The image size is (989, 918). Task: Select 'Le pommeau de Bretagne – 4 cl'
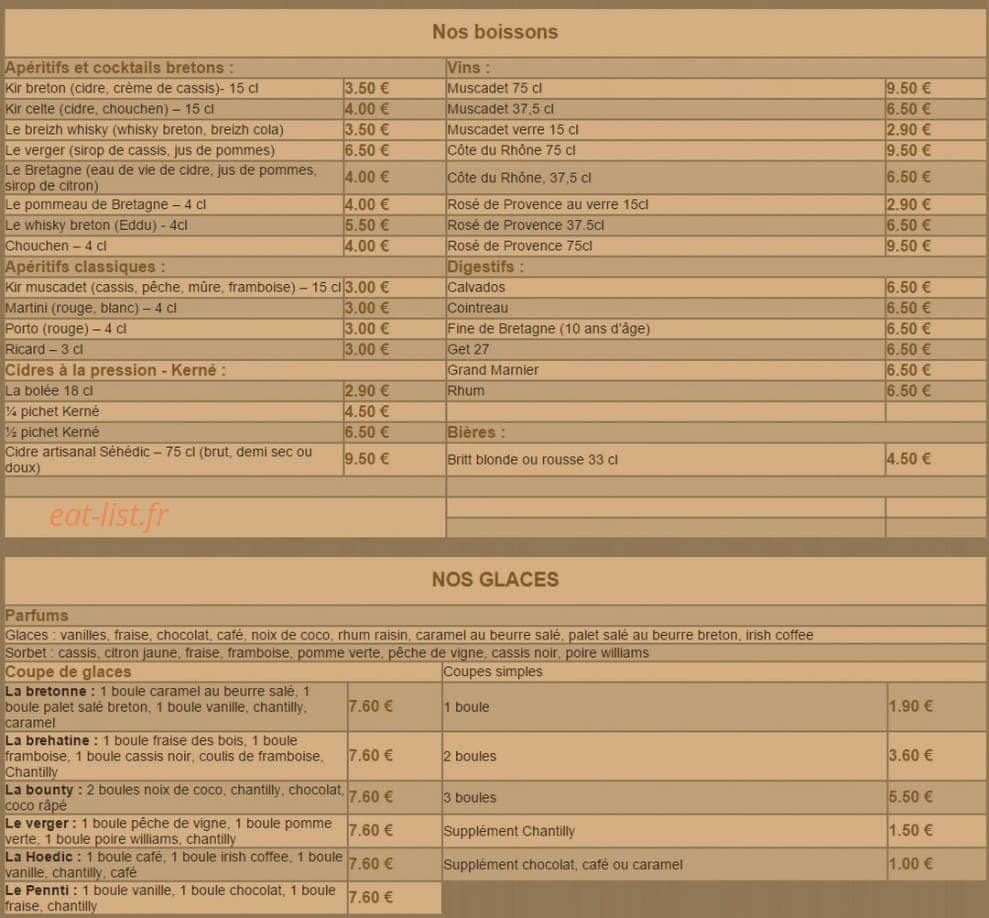105,205
